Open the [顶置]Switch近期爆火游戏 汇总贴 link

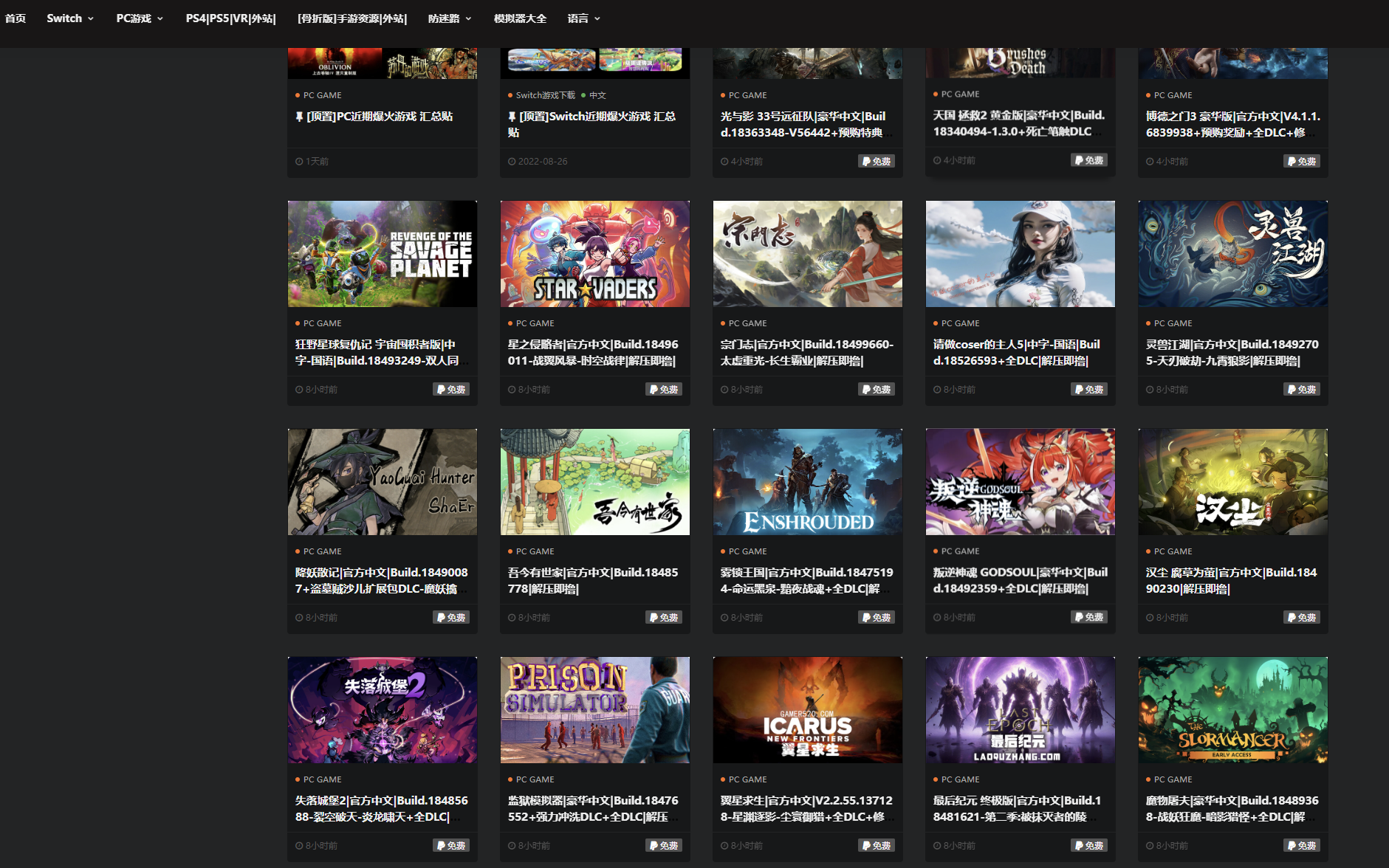[592, 124]
